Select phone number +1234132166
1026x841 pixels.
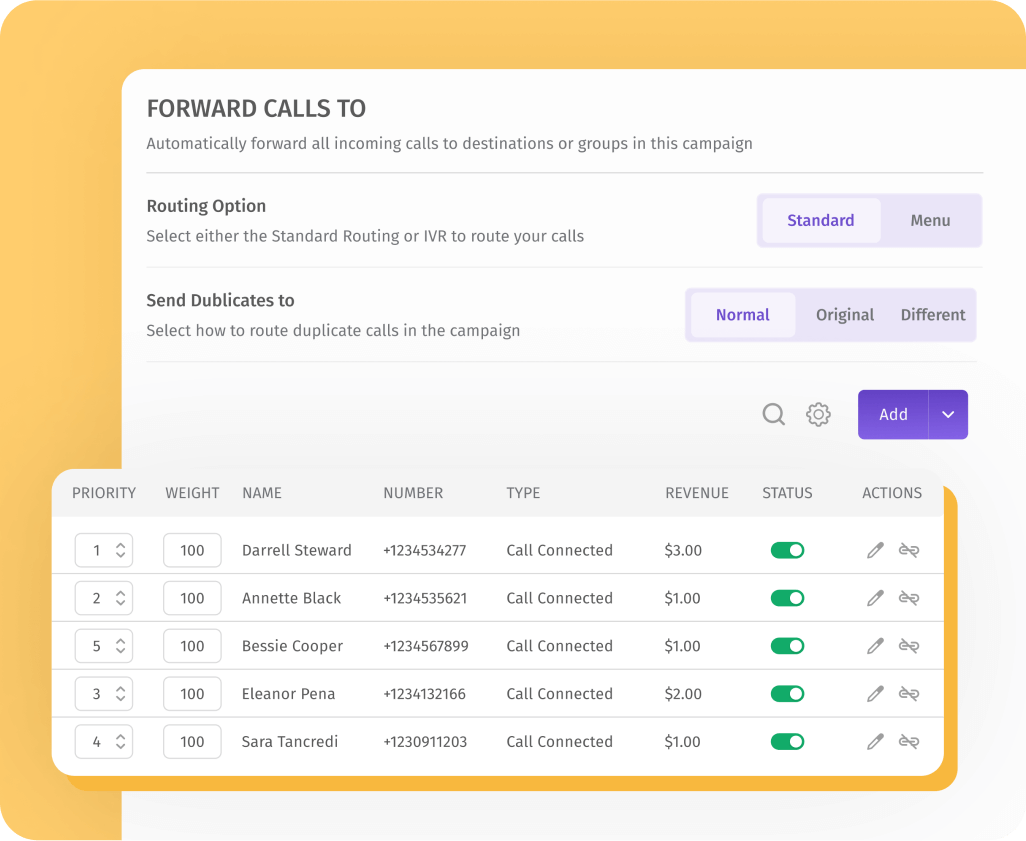coord(425,694)
